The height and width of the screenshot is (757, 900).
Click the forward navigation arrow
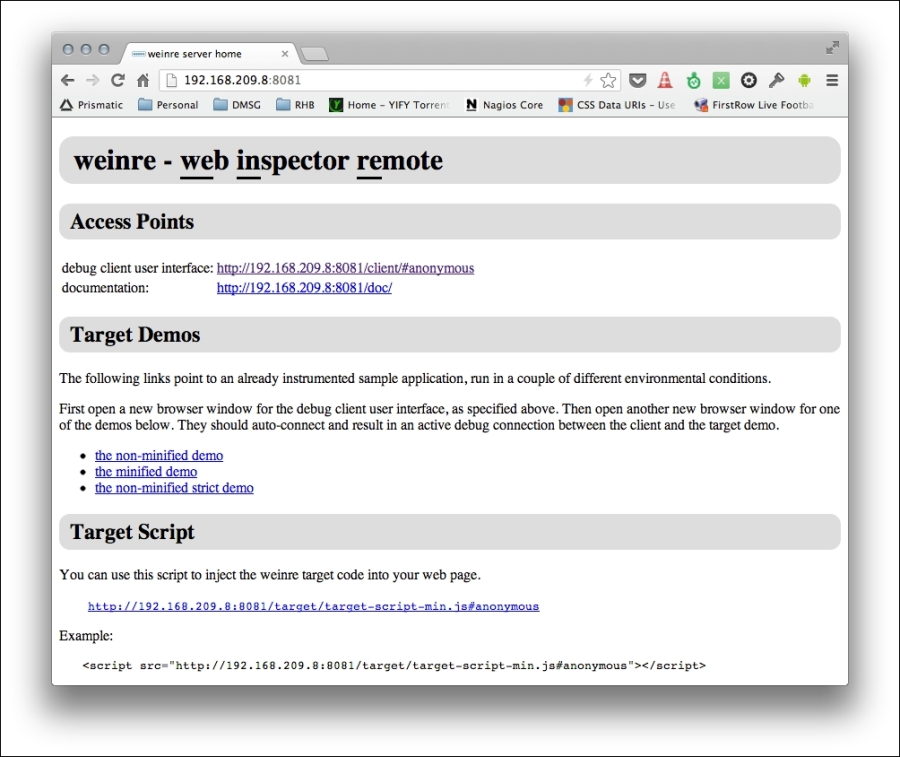pos(92,80)
